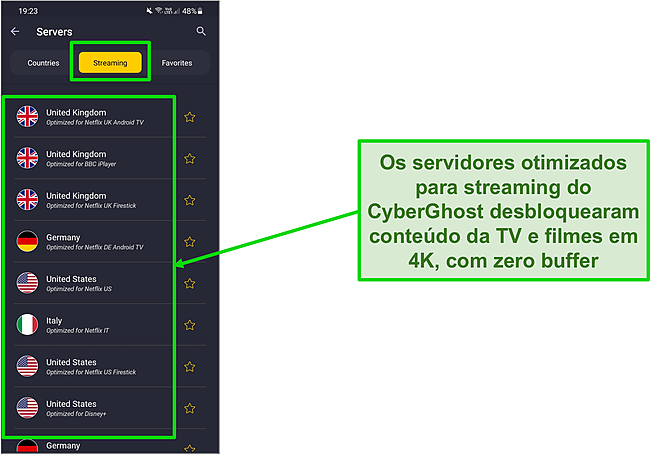Image resolution: width=650 pixels, height=454 pixels.
Task: Go back using the arrow icon
Action: point(15,32)
